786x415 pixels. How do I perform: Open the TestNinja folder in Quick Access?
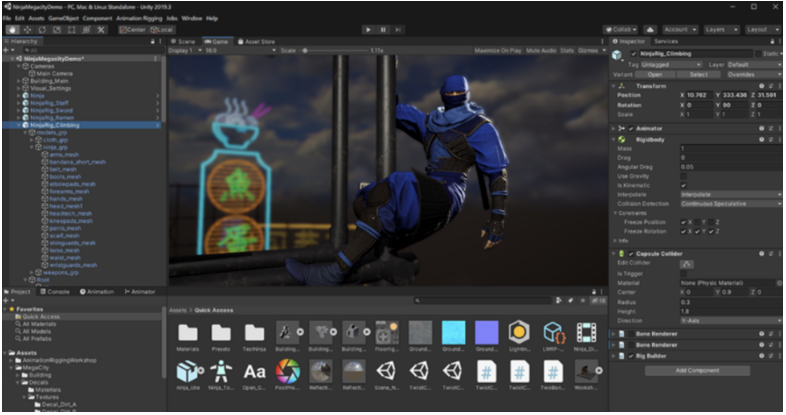click(x=254, y=332)
